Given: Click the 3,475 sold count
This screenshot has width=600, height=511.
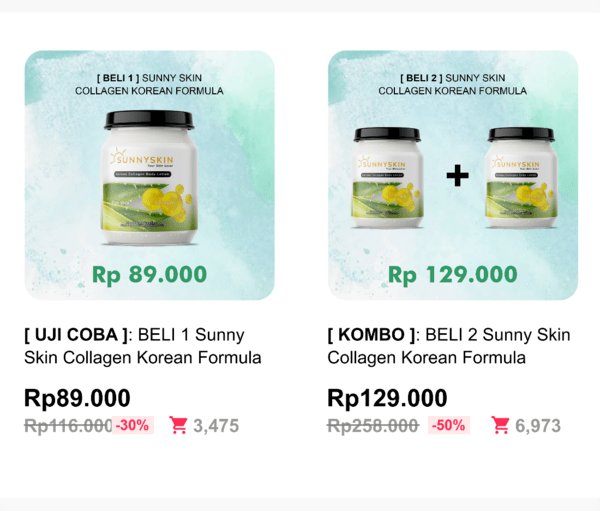Looking at the screenshot, I should [216, 426].
